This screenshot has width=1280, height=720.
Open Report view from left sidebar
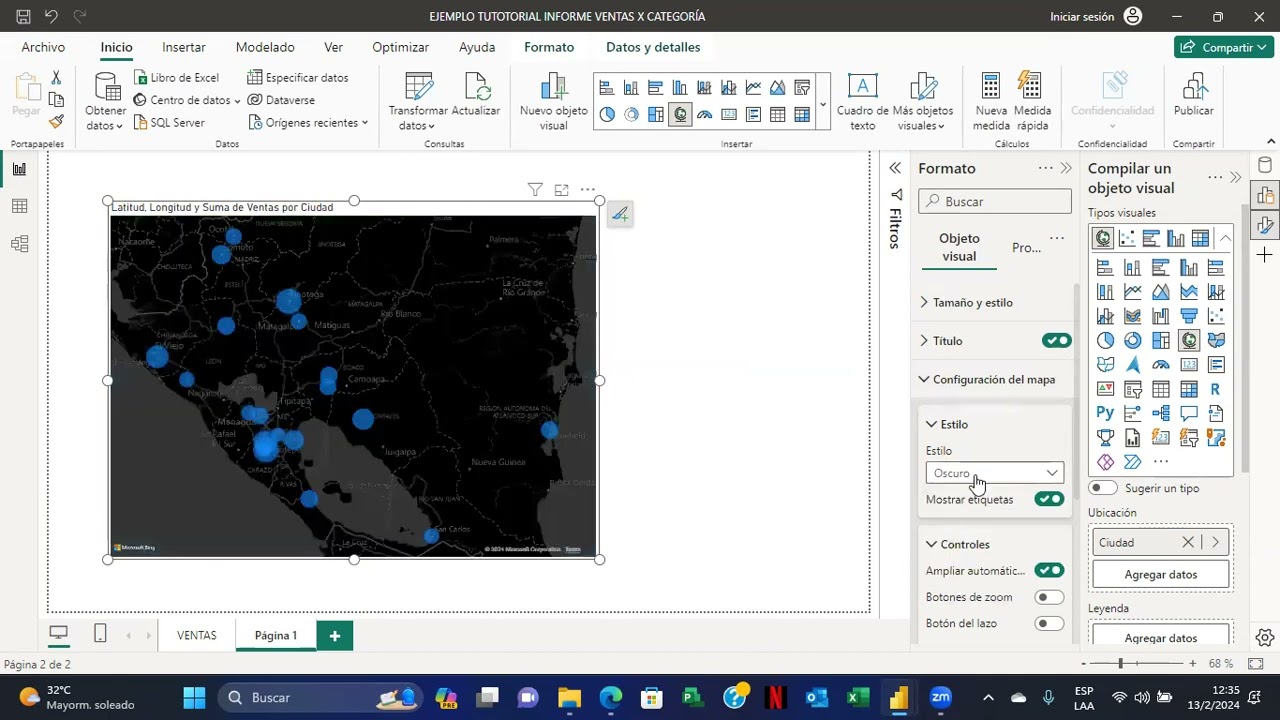(19, 169)
